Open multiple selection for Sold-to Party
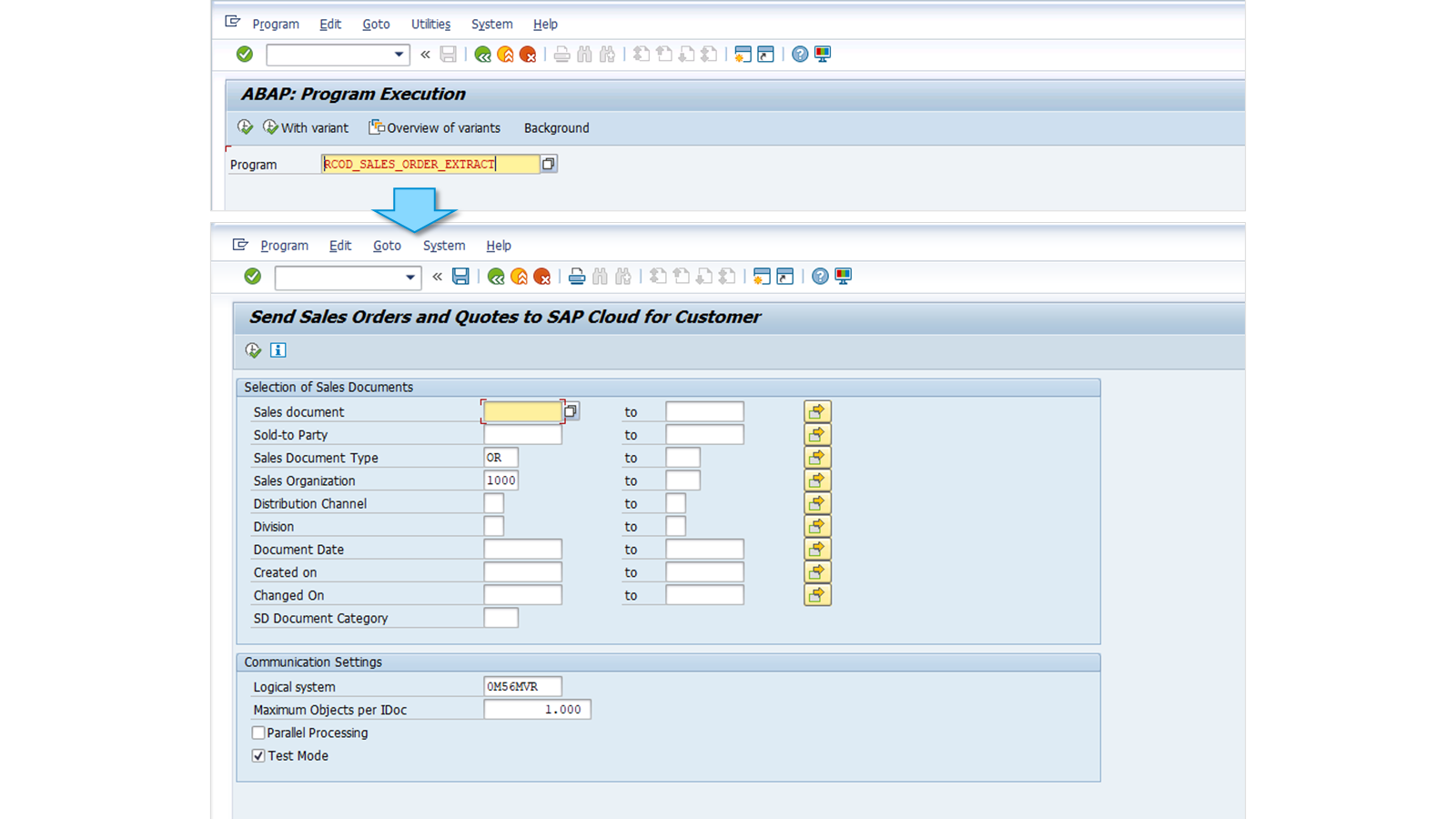1456x819 pixels. point(817,435)
